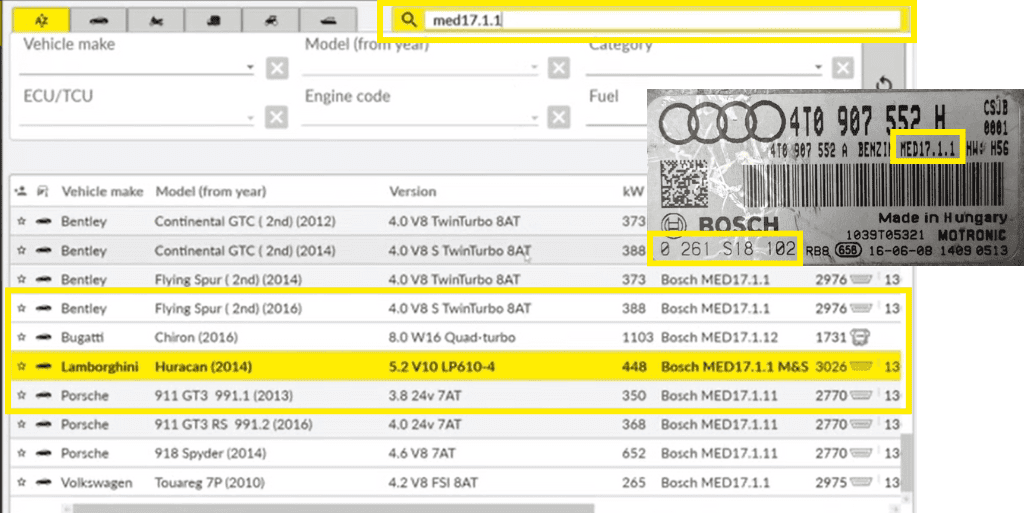Open the motorcycle category tab
Screen dimensions: 1024x513
[156, 19]
